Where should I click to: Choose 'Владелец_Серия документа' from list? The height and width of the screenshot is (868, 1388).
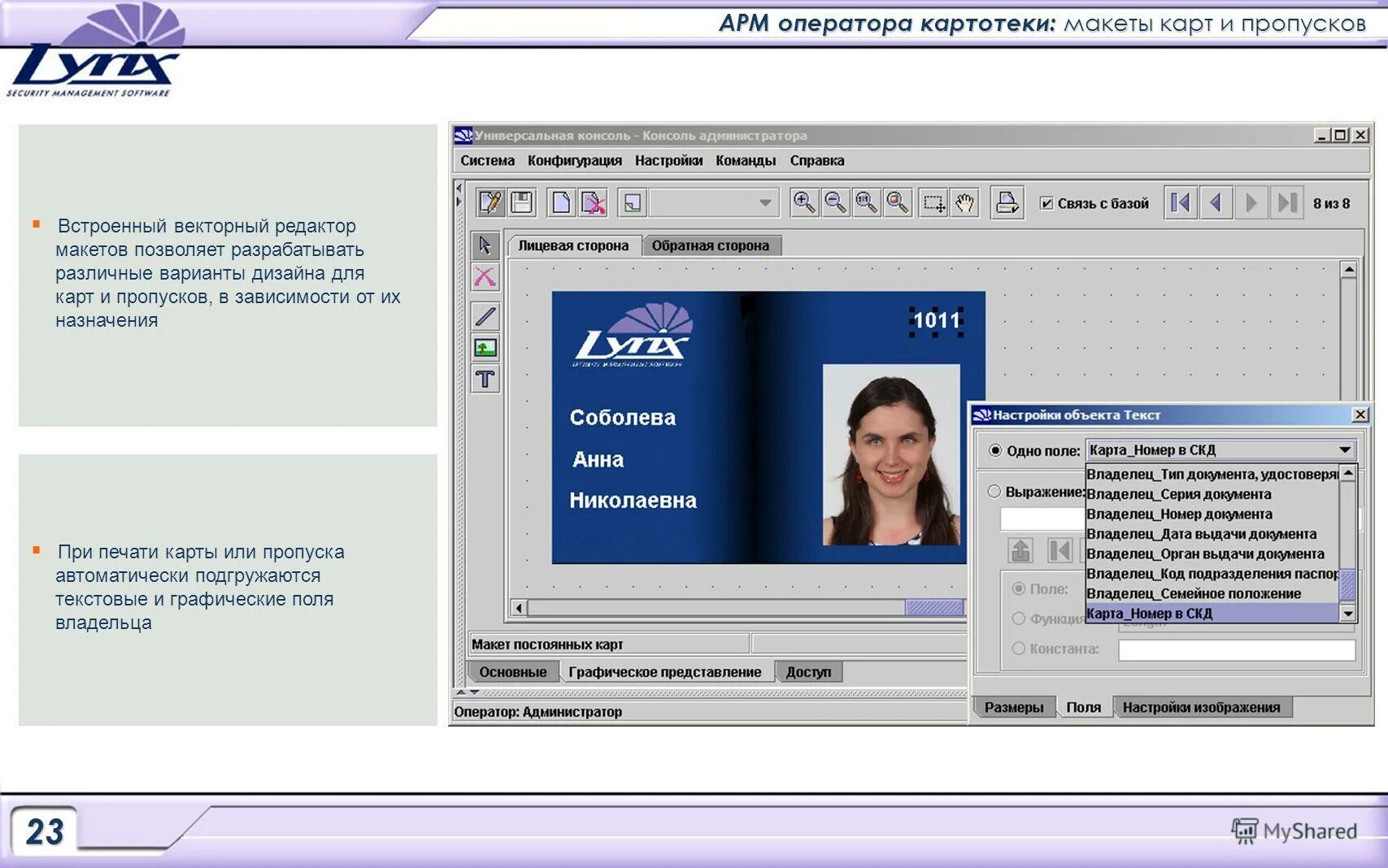pos(1212,494)
